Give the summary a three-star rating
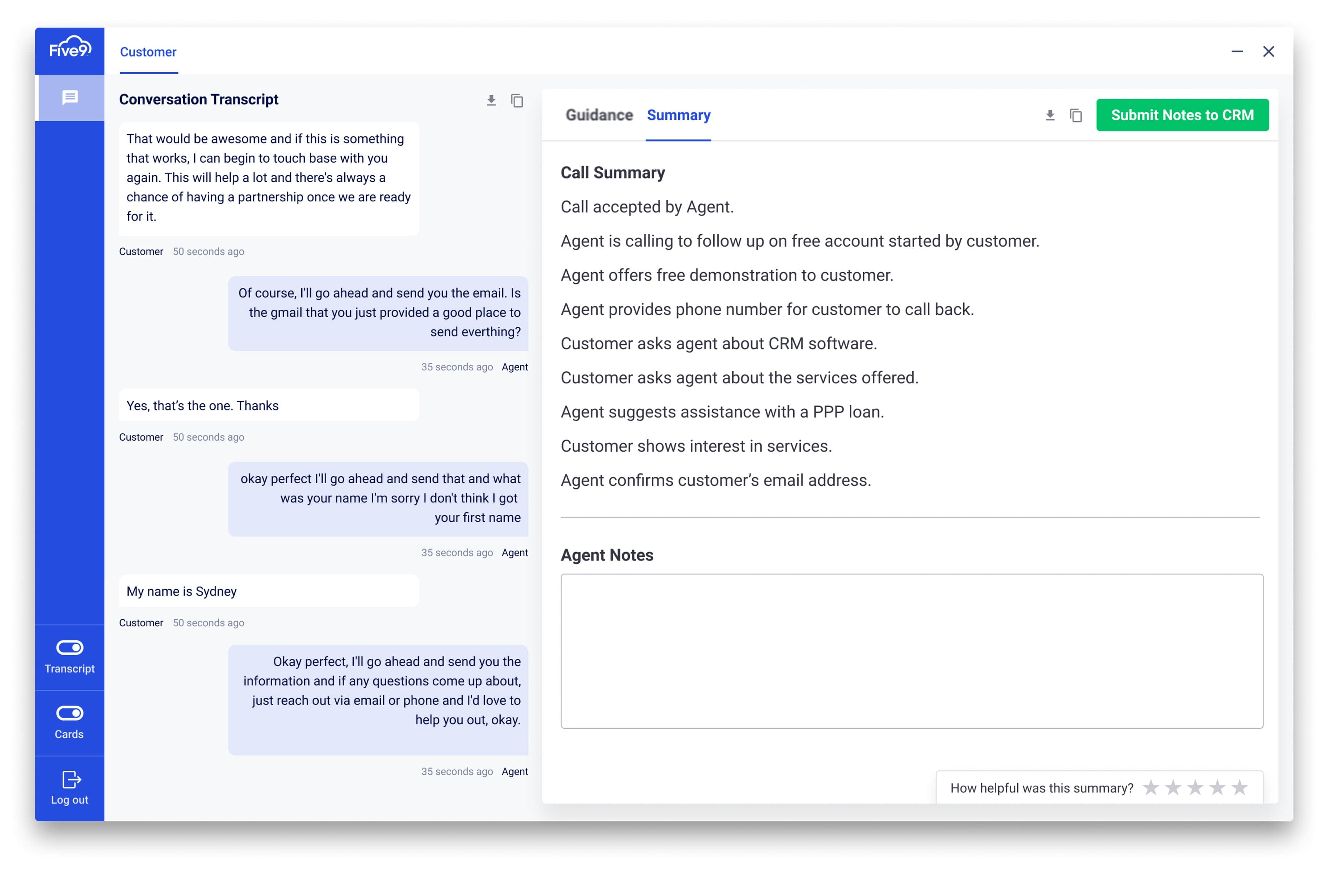This screenshot has width=1333, height=896. click(1195, 788)
